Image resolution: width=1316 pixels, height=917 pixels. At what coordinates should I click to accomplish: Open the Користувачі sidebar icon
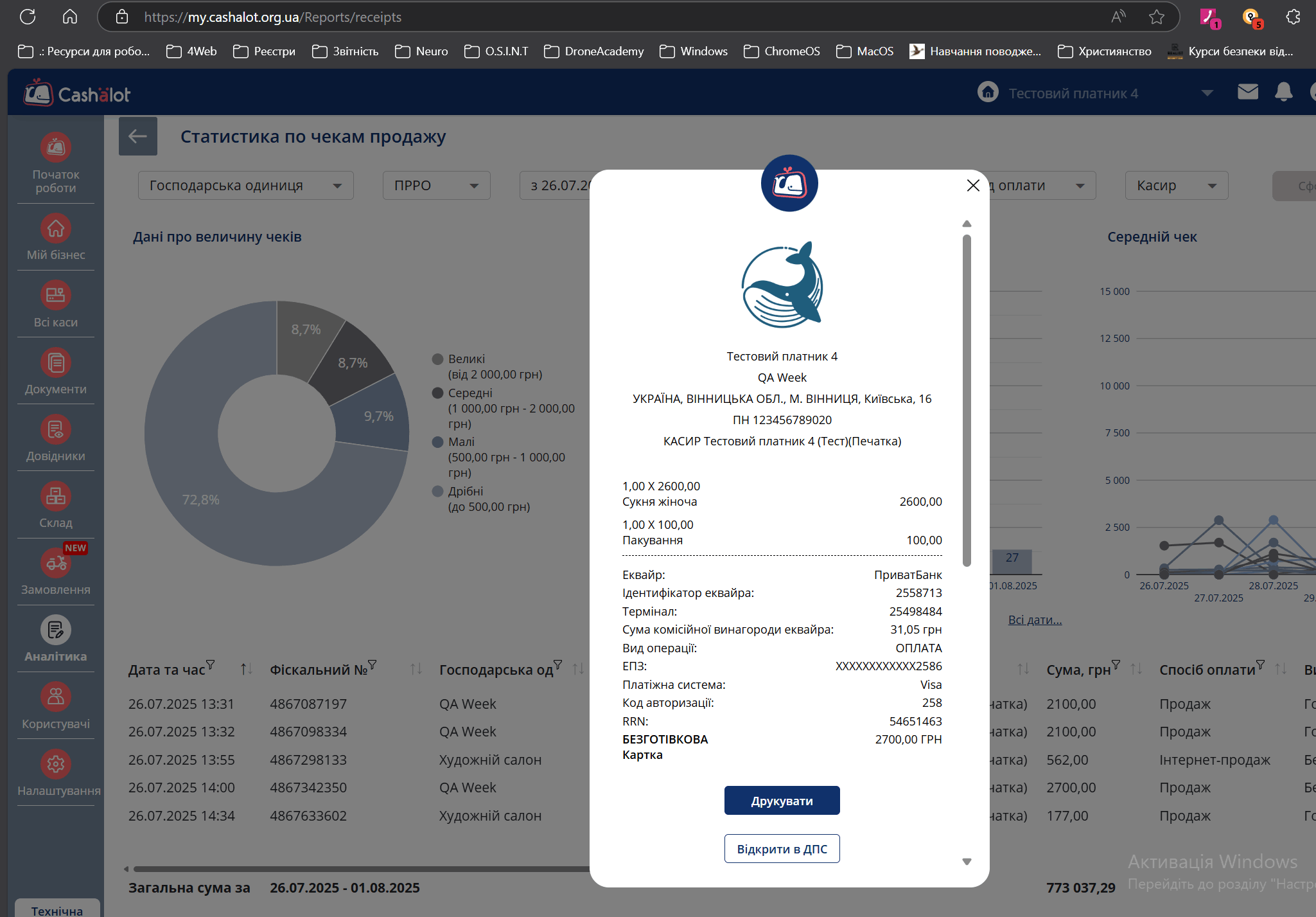click(56, 697)
